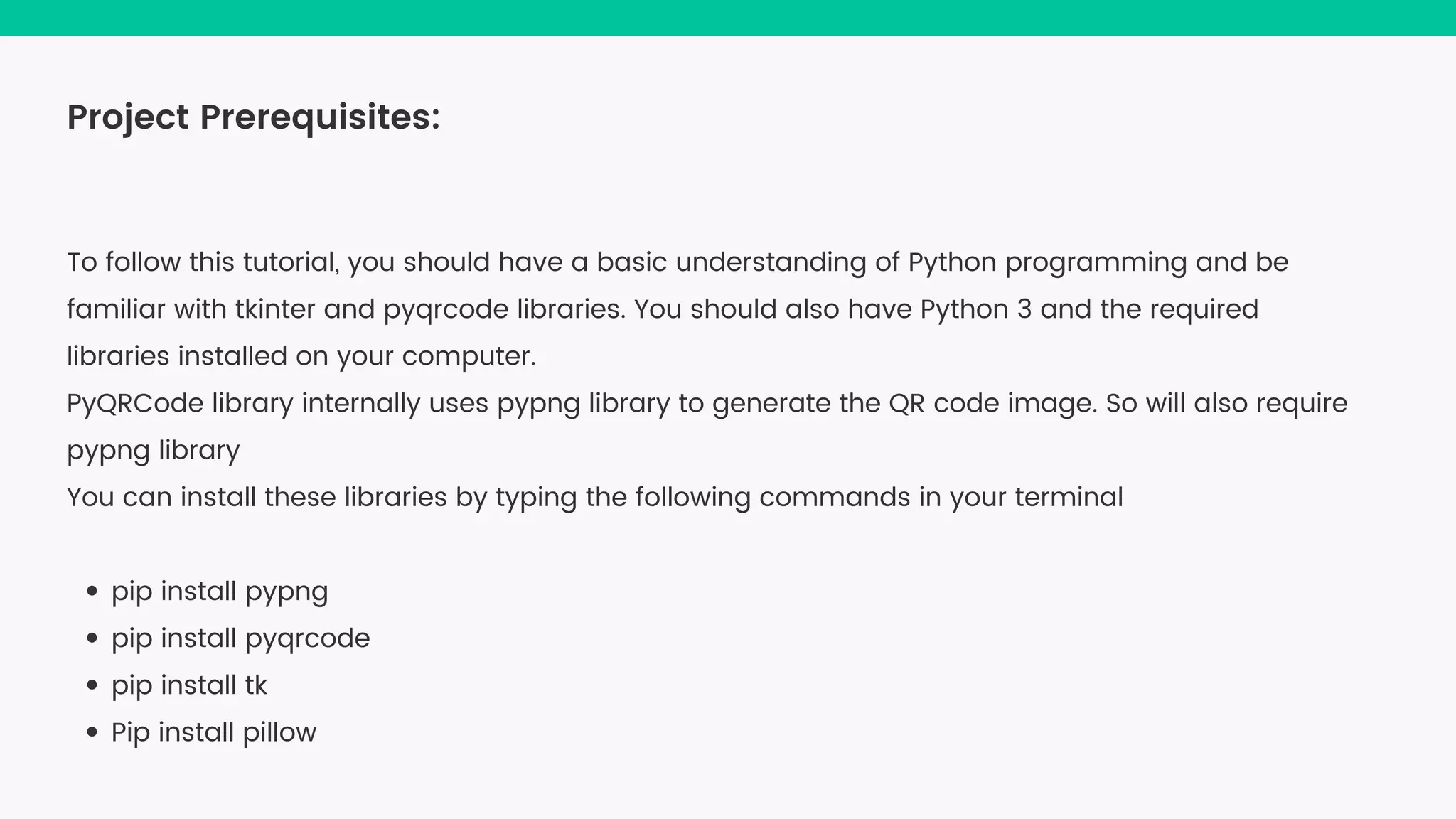The image size is (1456, 819).
Task: Click the standalone "pypng library" line
Action: tap(153, 451)
